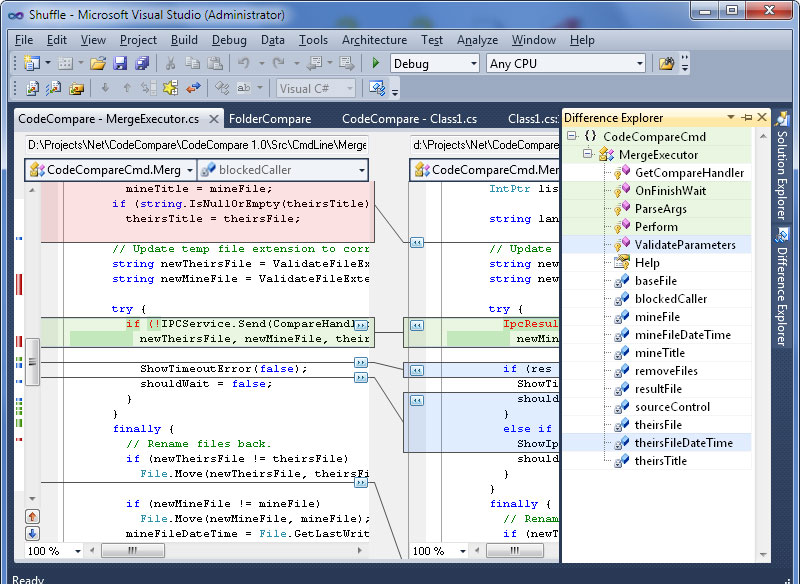The image size is (800, 584).
Task: Open the Difference Explorer window position menu arrow
Action: click(x=731, y=117)
